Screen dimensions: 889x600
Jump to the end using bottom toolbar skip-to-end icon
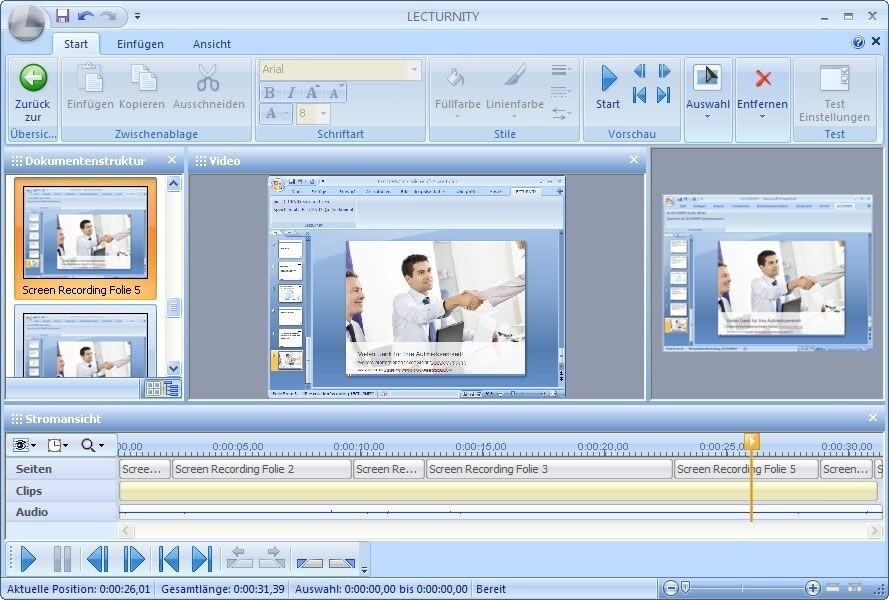(x=201, y=559)
